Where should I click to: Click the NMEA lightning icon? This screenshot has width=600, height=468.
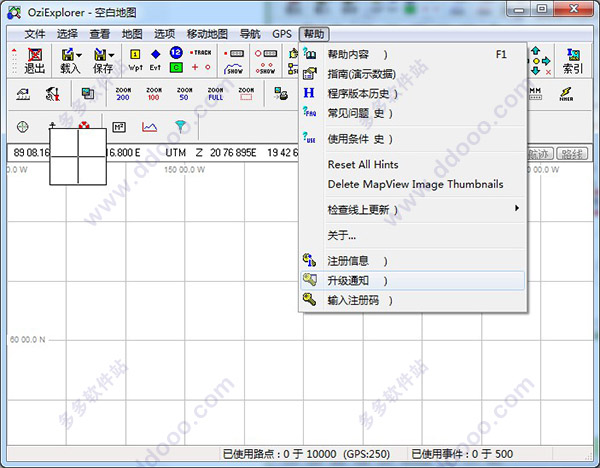(x=566, y=94)
